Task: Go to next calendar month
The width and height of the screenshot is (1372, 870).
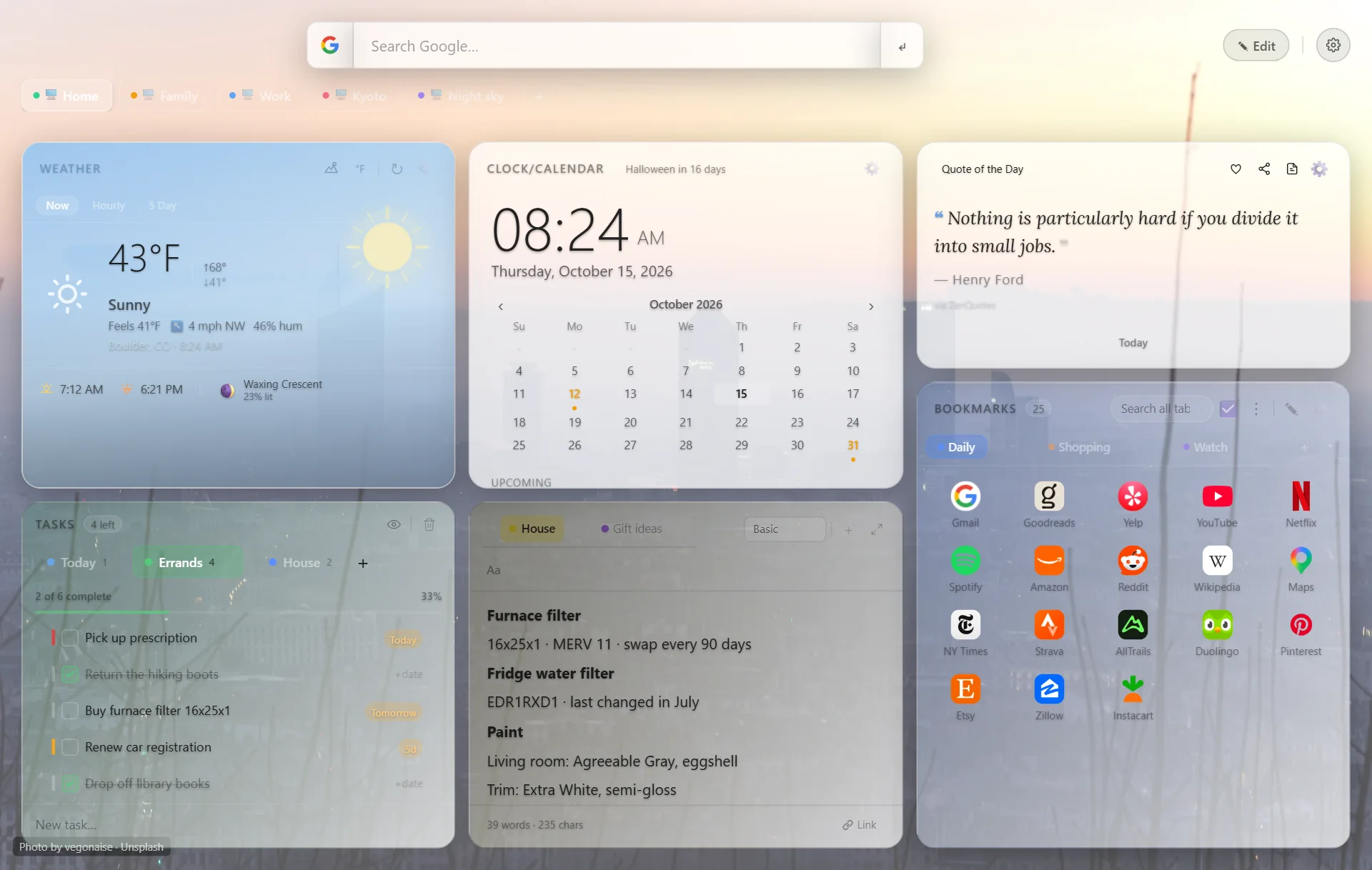Action: [871, 306]
